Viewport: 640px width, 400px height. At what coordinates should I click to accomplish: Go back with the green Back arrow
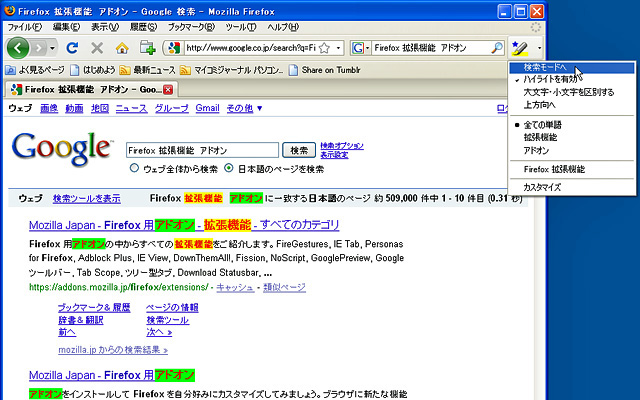tap(18, 48)
